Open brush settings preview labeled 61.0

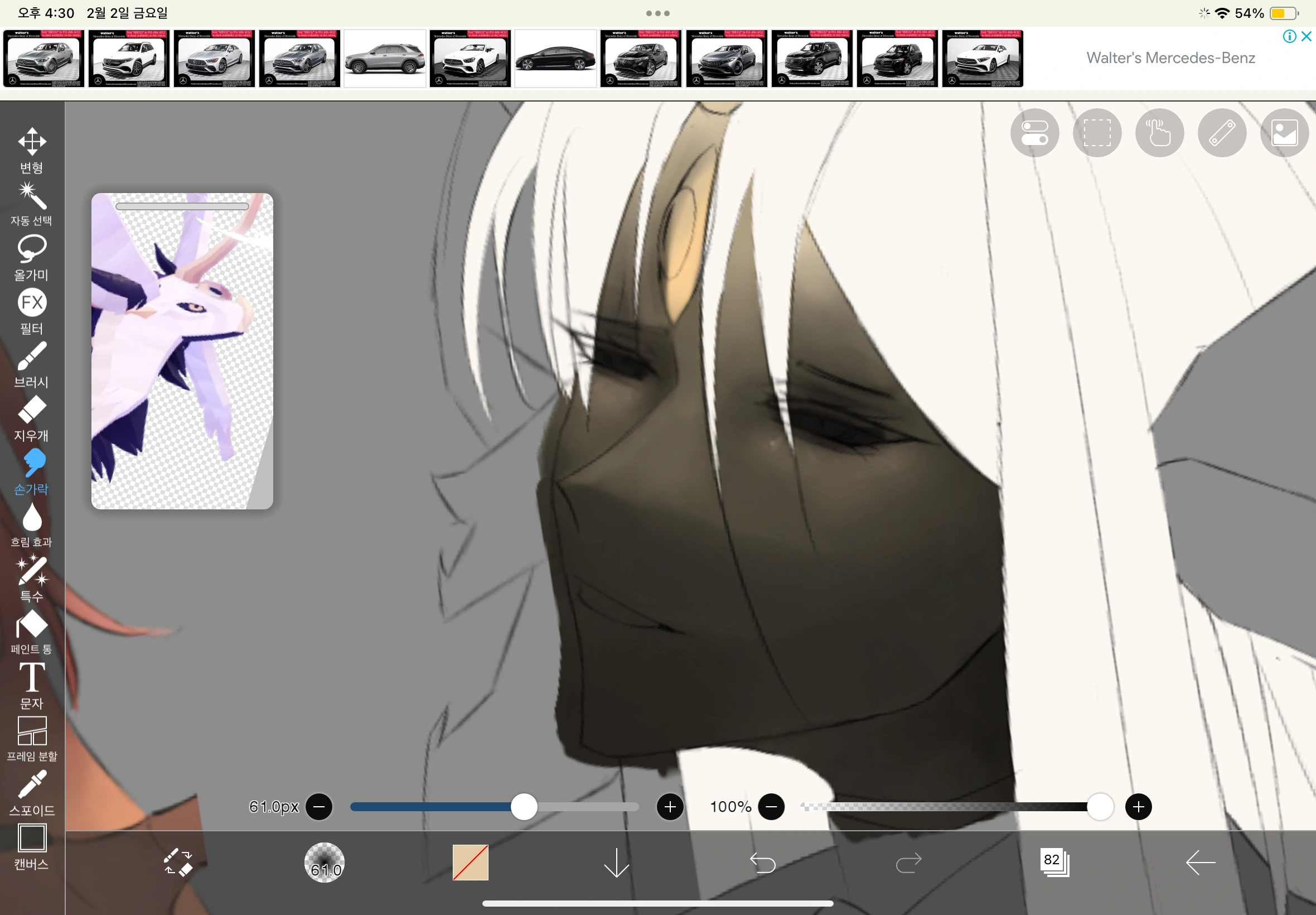325,862
